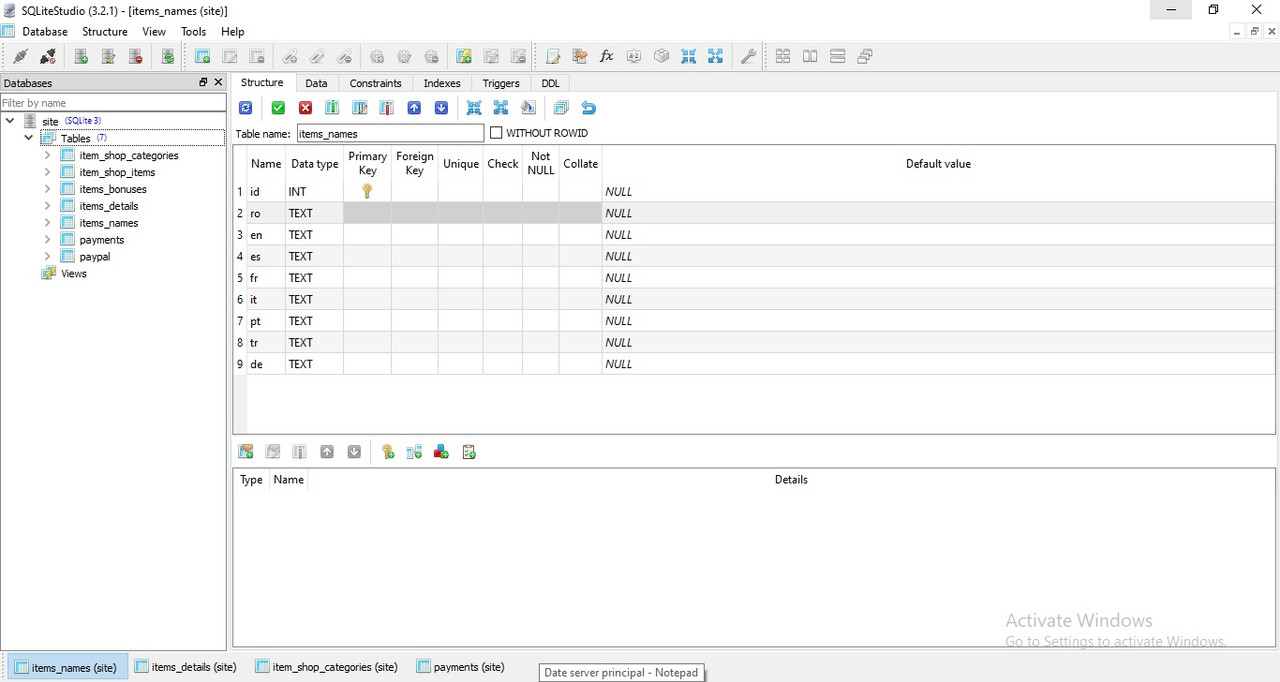Add a table constraint using the first lower icon
Viewport: 1280px width, 682px height.
point(246,452)
